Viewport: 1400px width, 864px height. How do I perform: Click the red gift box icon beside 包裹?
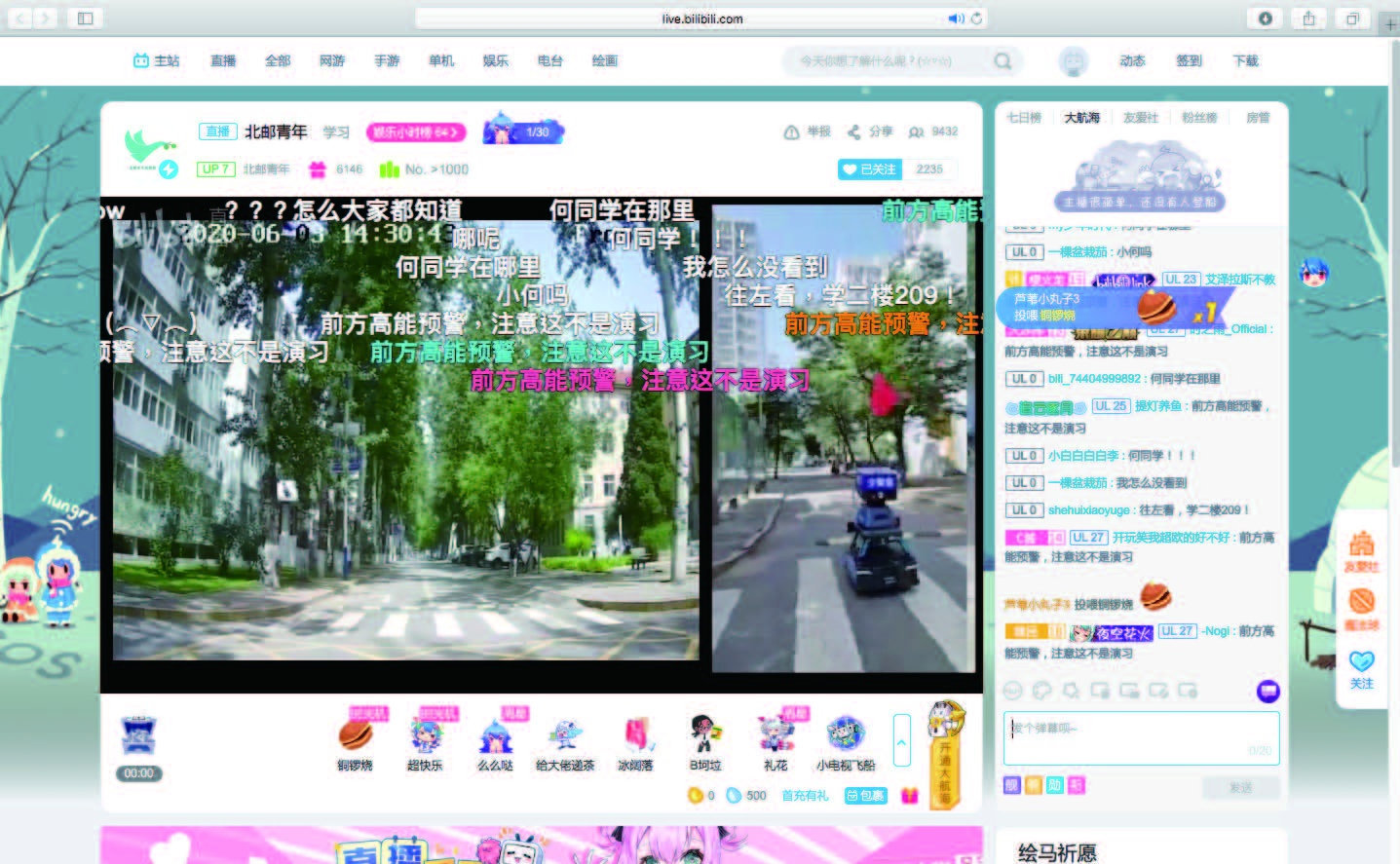click(910, 796)
